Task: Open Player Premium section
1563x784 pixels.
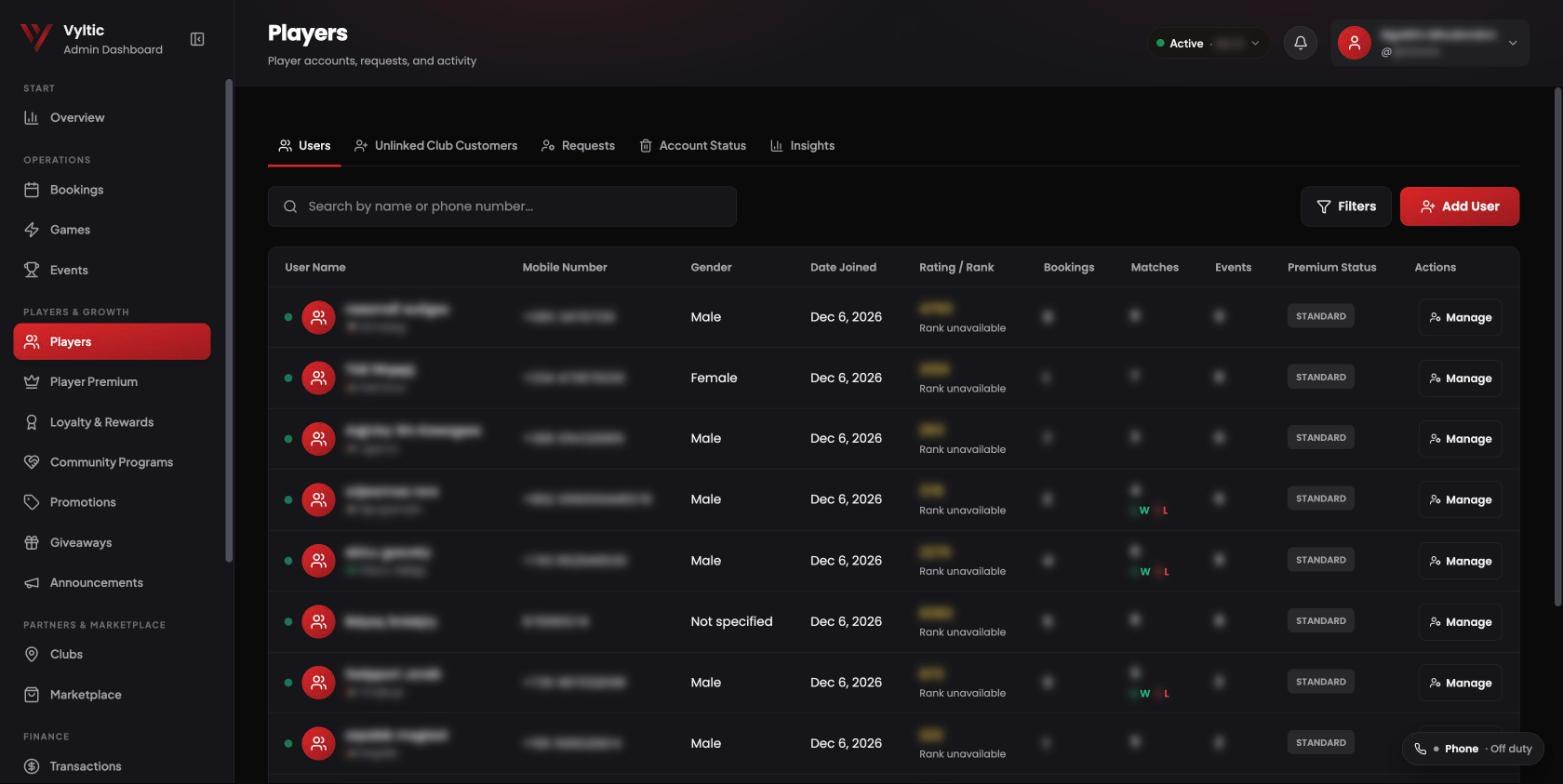Action: [112, 382]
